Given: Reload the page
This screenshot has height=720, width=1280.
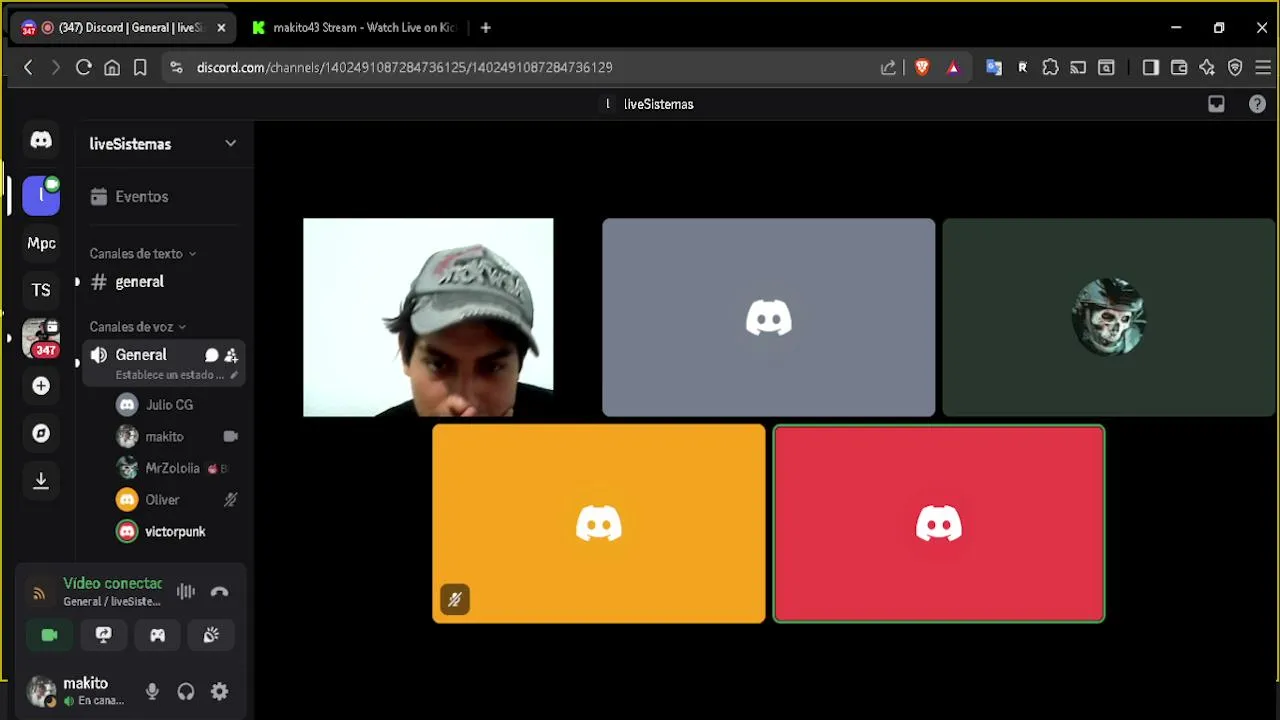Looking at the screenshot, I should tap(84, 67).
